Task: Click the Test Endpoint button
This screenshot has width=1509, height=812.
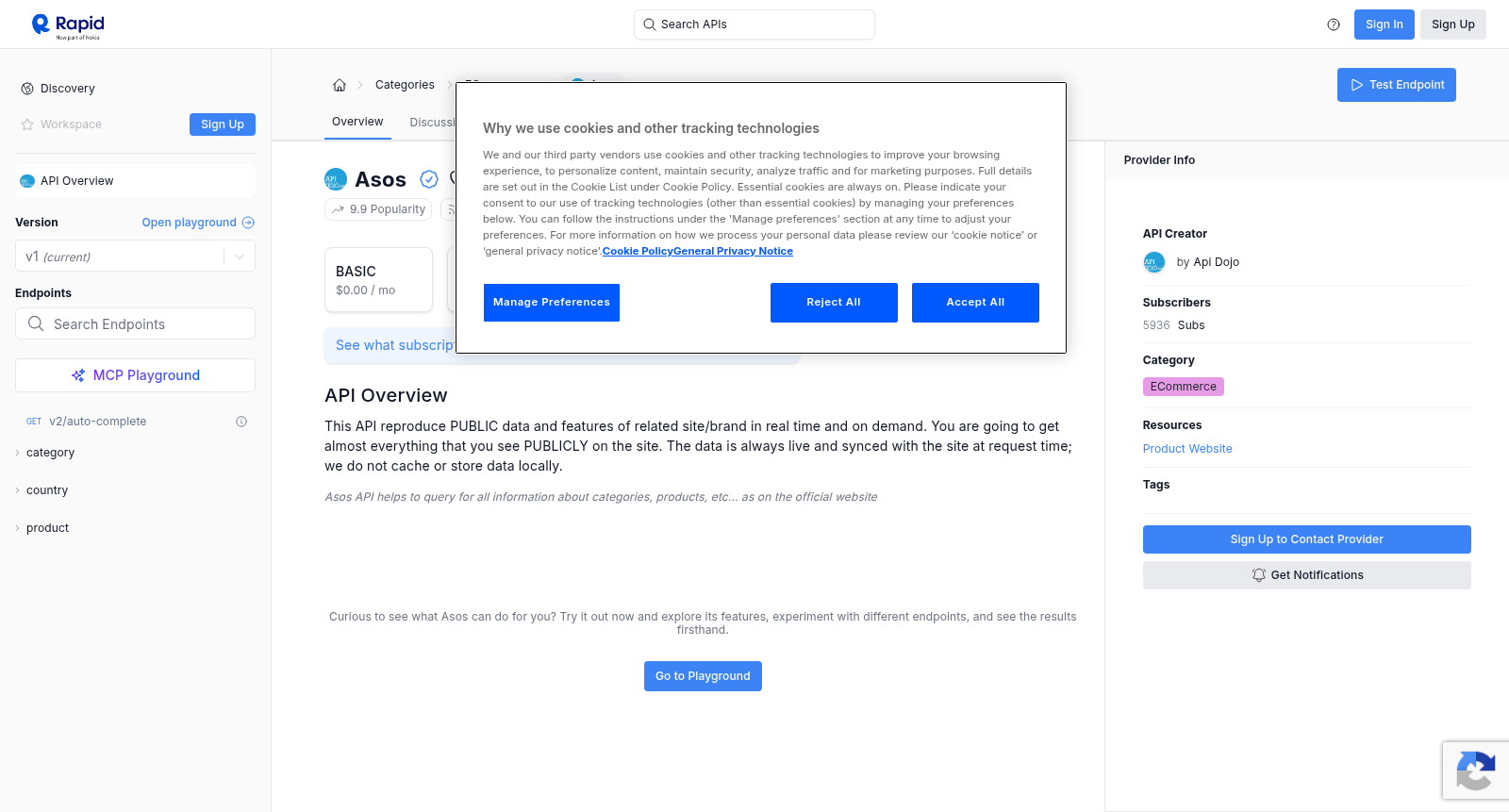Action: click(1397, 85)
